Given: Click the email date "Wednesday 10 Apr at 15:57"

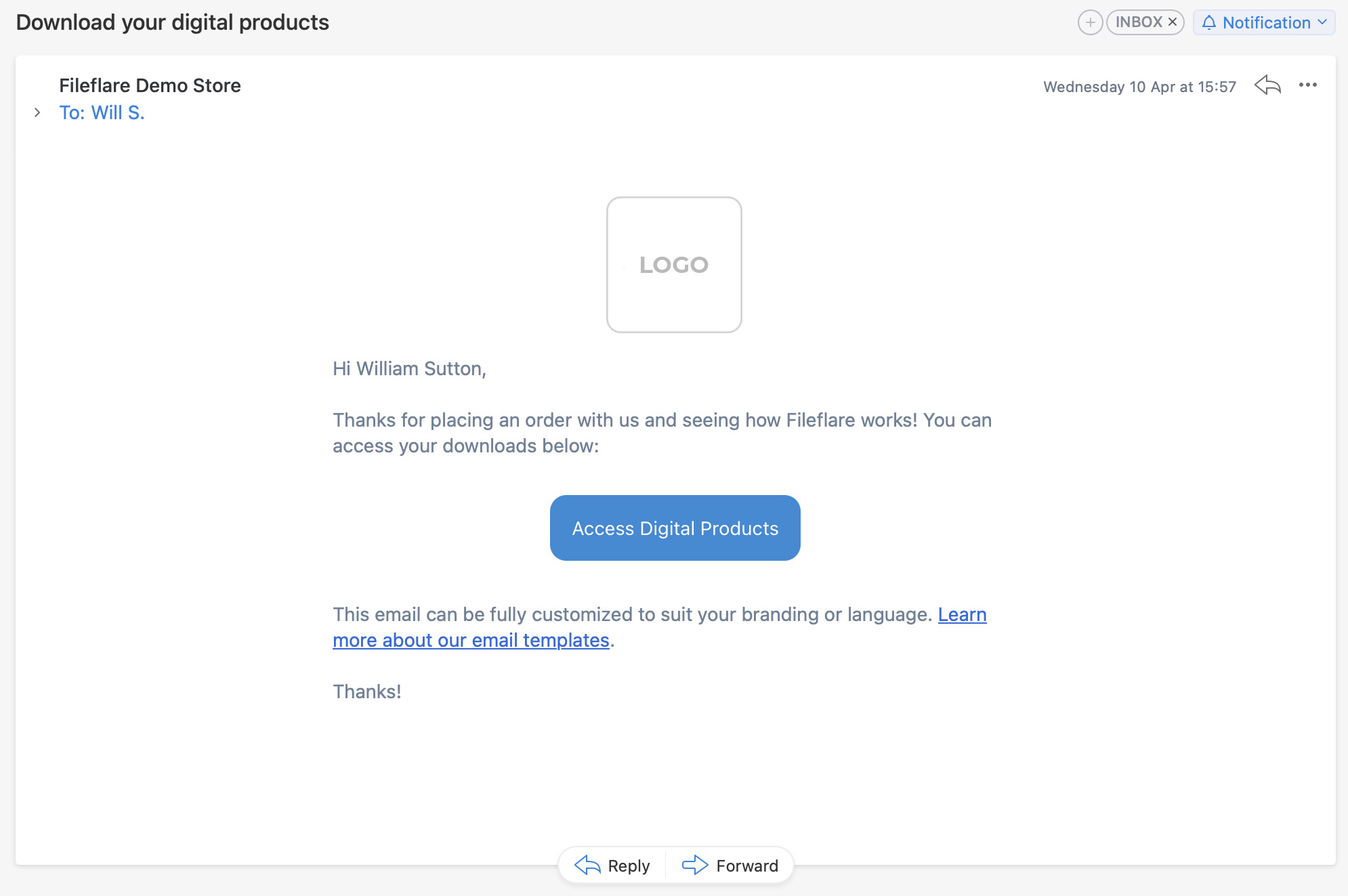Looking at the screenshot, I should tap(1139, 87).
